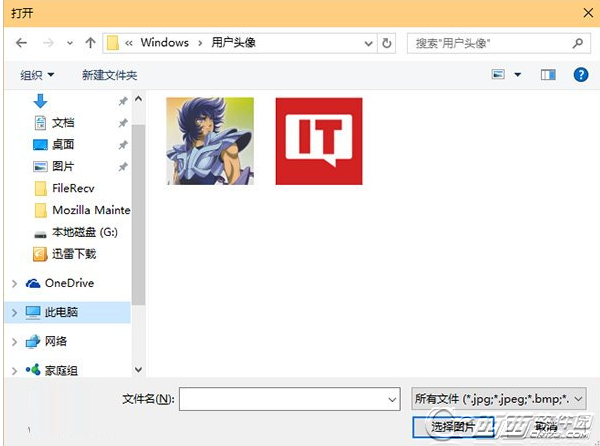Screen dimensions: 600x446
Task: Select the anime character avatar thumbnail
Action: click(210, 141)
